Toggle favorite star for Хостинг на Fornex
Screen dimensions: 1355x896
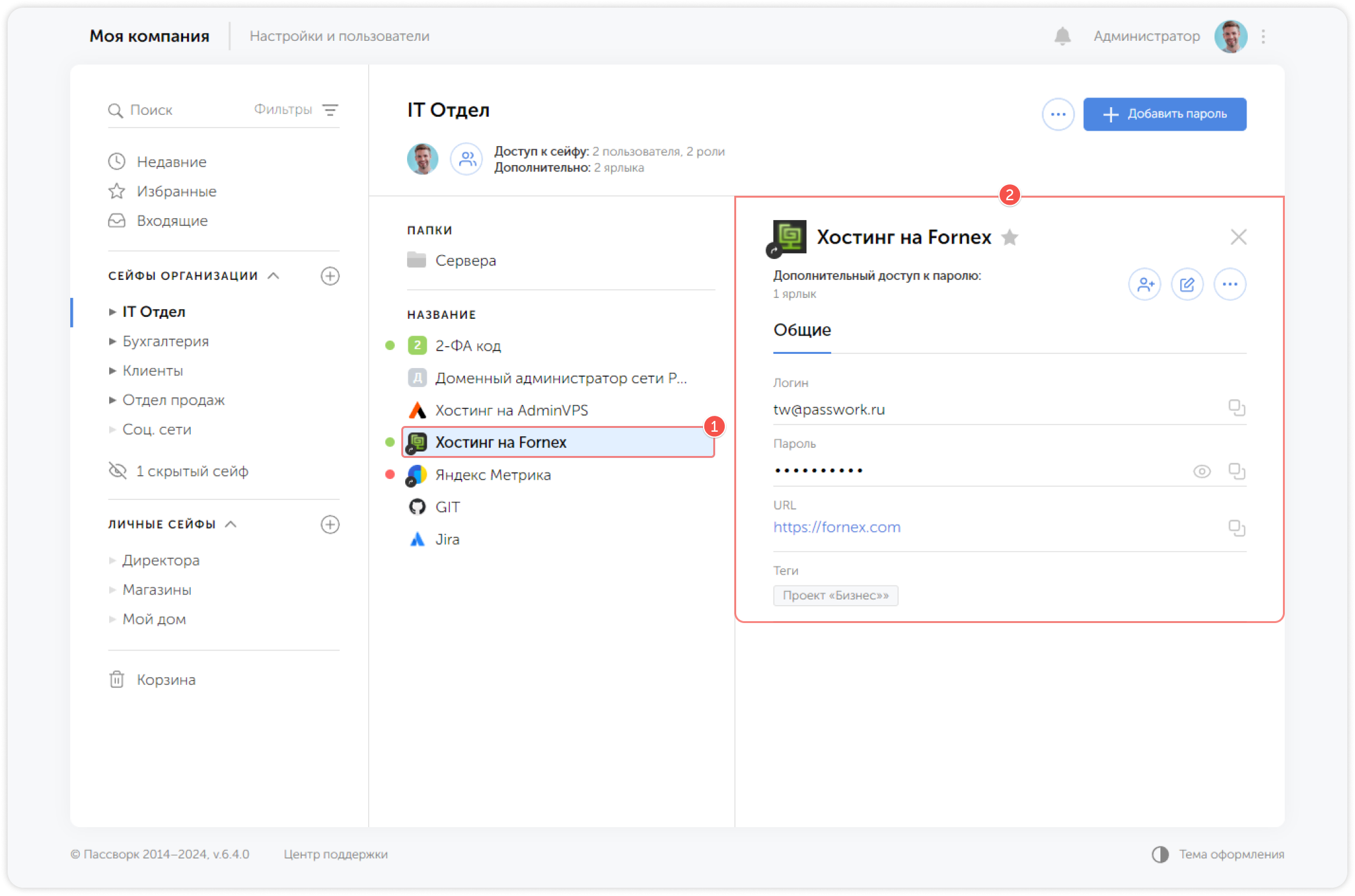[1010, 237]
